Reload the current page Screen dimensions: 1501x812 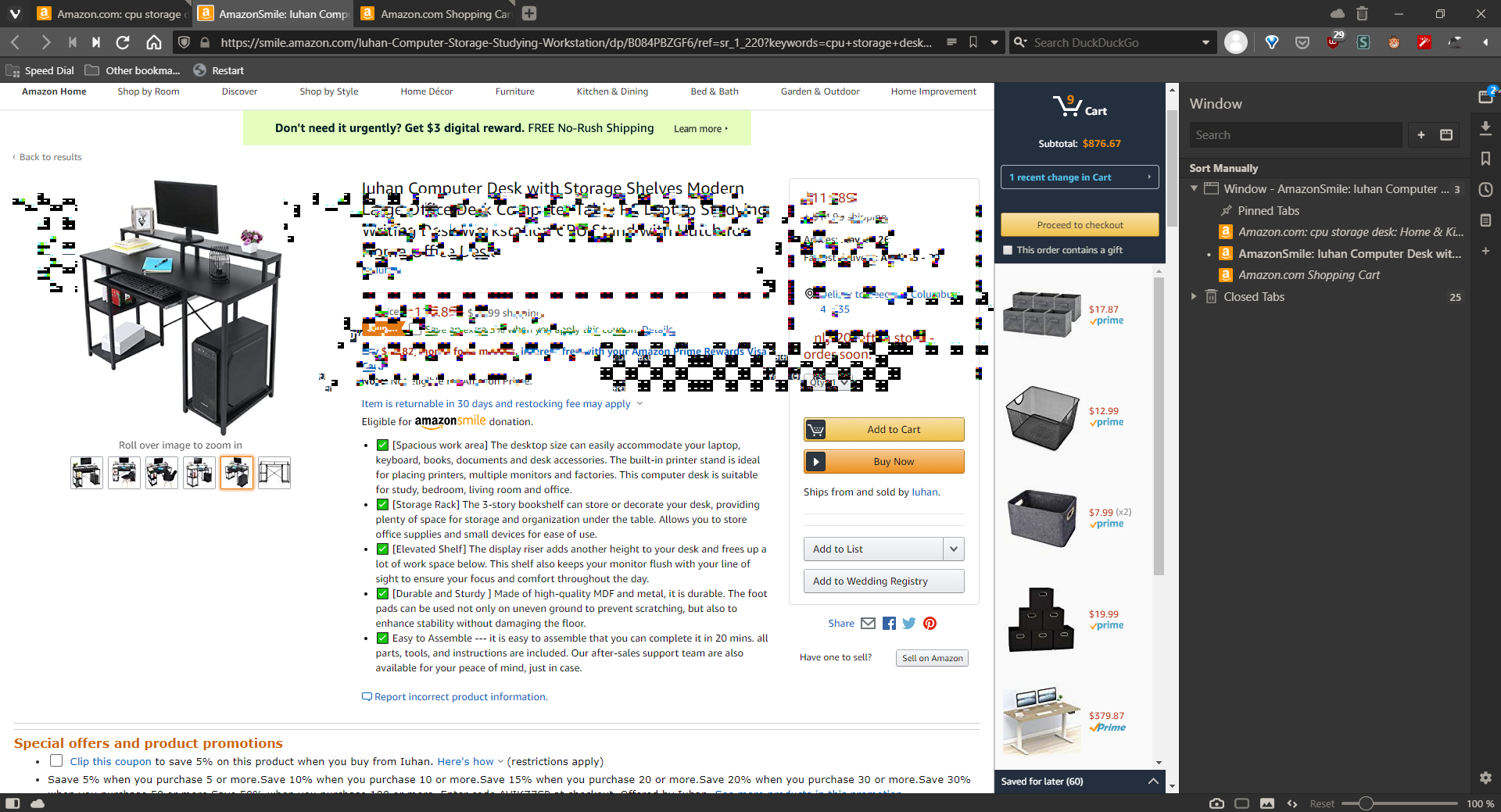pos(123,42)
